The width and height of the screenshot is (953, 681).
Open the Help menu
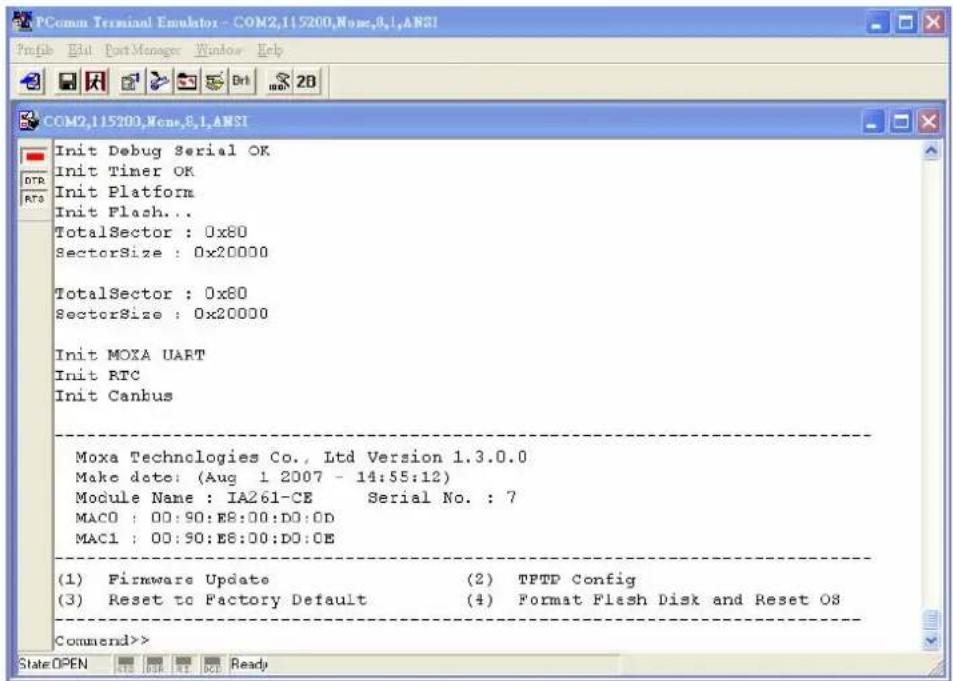coord(270,52)
